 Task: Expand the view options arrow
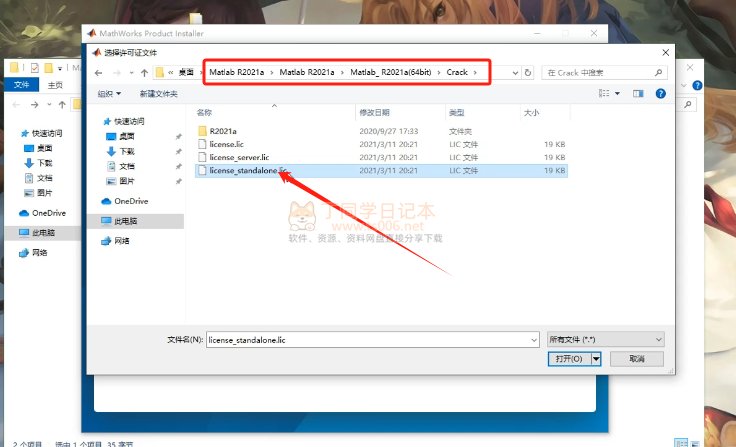[617, 94]
